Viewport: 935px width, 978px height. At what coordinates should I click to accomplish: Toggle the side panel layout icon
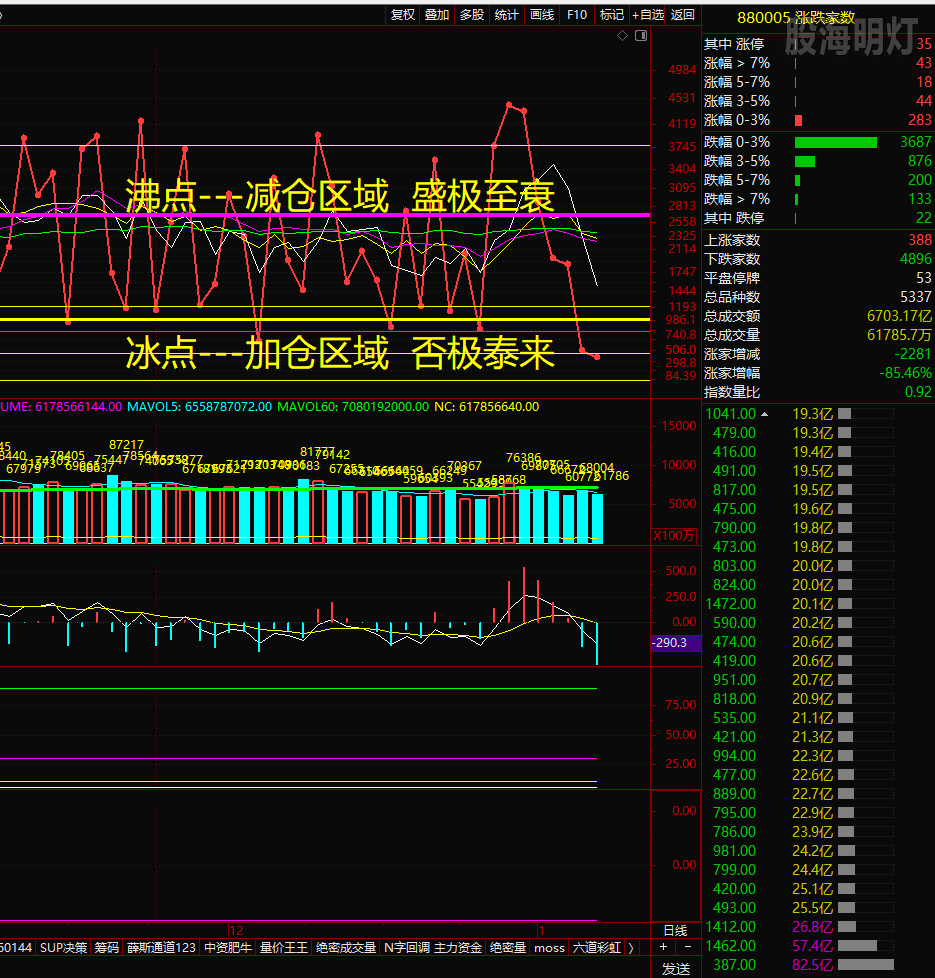tap(641, 36)
